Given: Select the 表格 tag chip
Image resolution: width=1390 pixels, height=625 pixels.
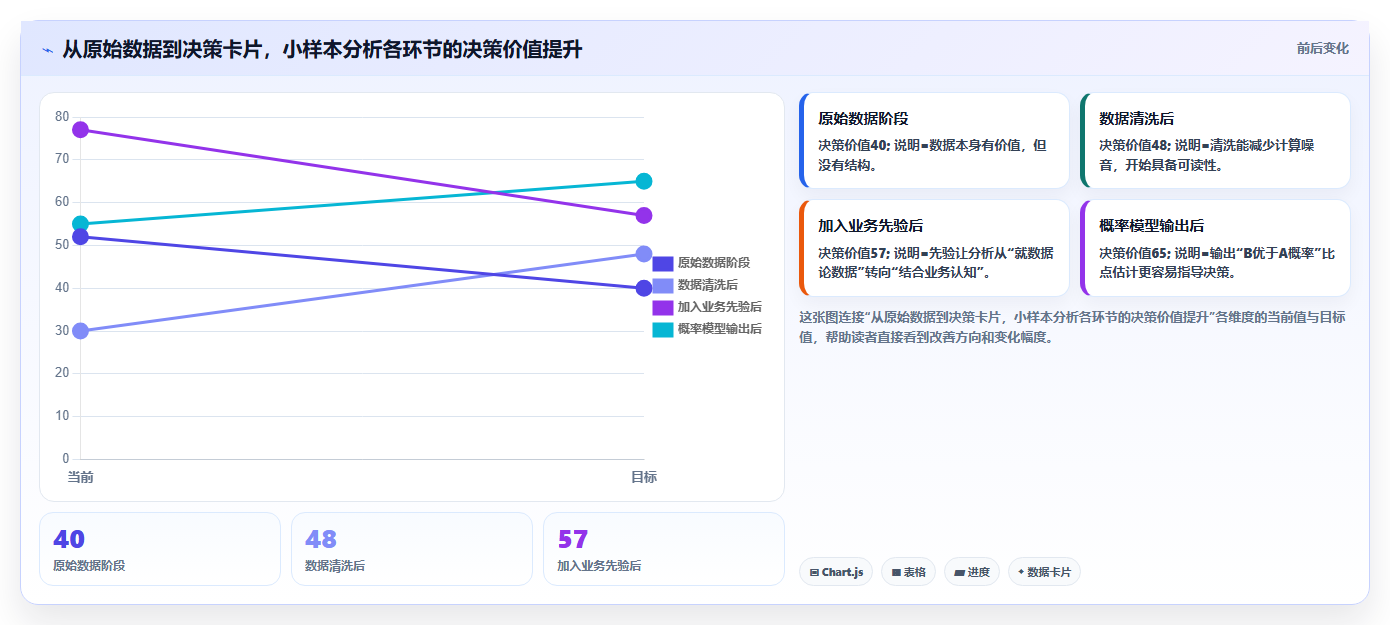Looking at the screenshot, I should tap(908, 572).
